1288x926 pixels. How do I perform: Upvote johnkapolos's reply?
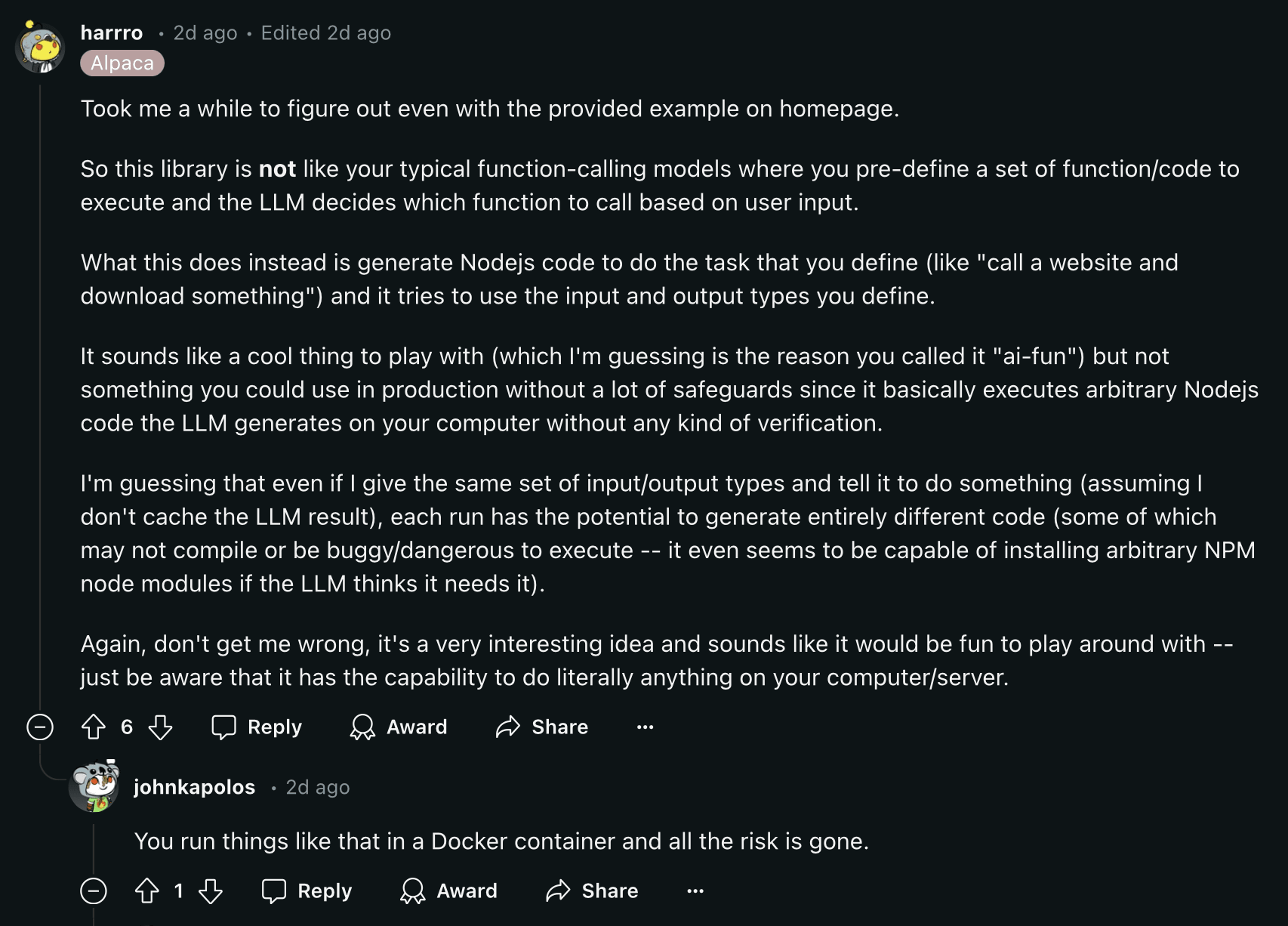click(147, 891)
